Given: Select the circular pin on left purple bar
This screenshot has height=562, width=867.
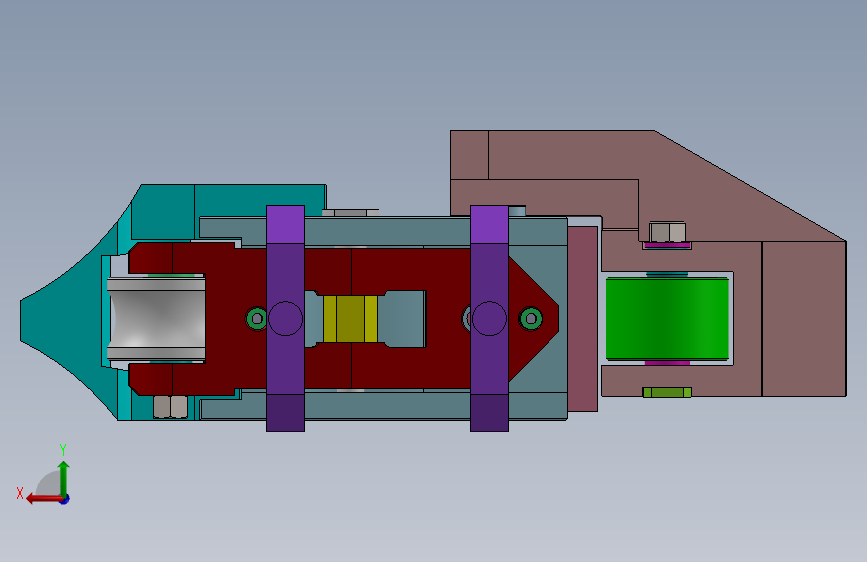Looking at the screenshot, I should tap(285, 319).
